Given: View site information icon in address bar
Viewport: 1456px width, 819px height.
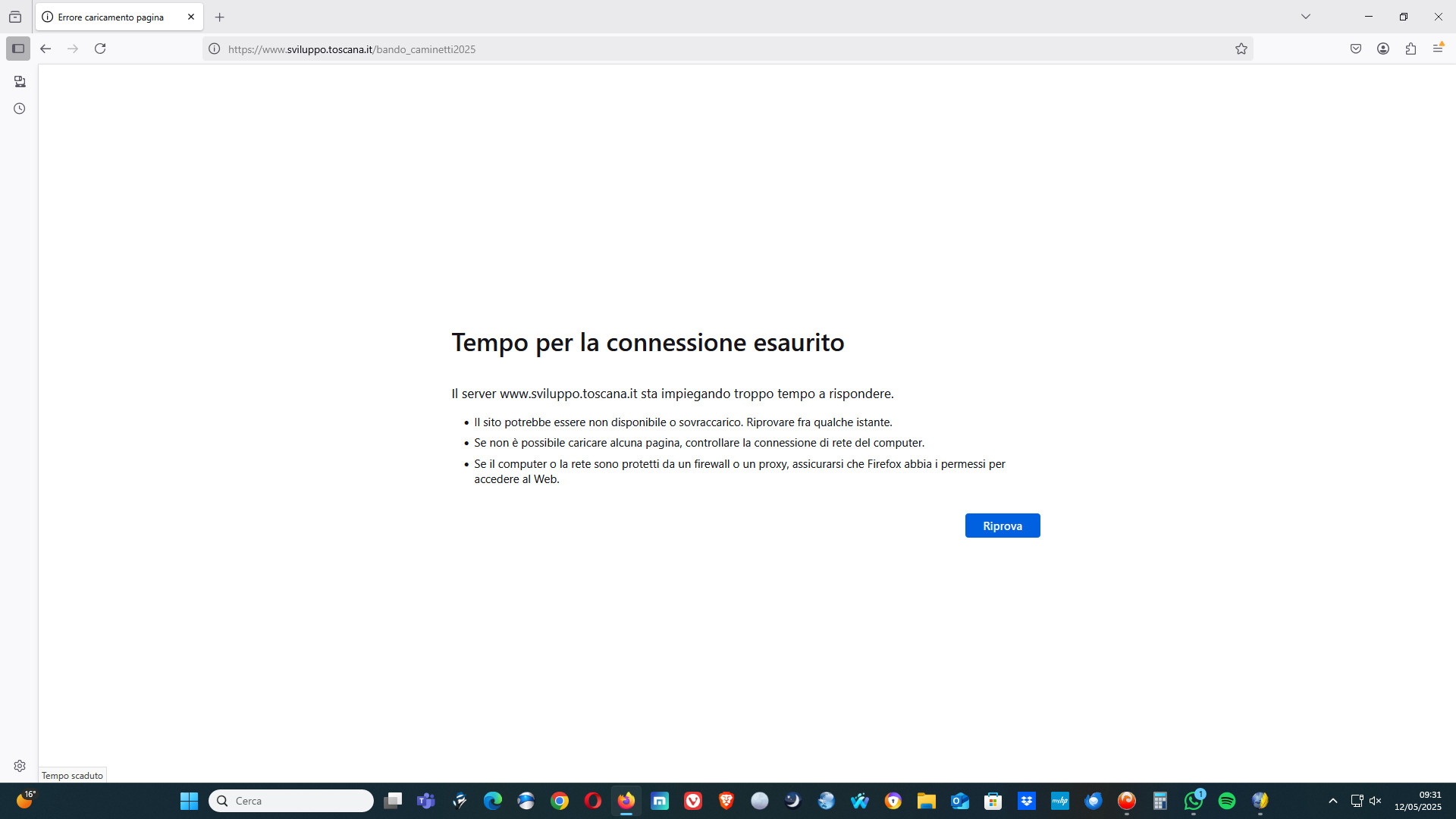Looking at the screenshot, I should (x=215, y=49).
